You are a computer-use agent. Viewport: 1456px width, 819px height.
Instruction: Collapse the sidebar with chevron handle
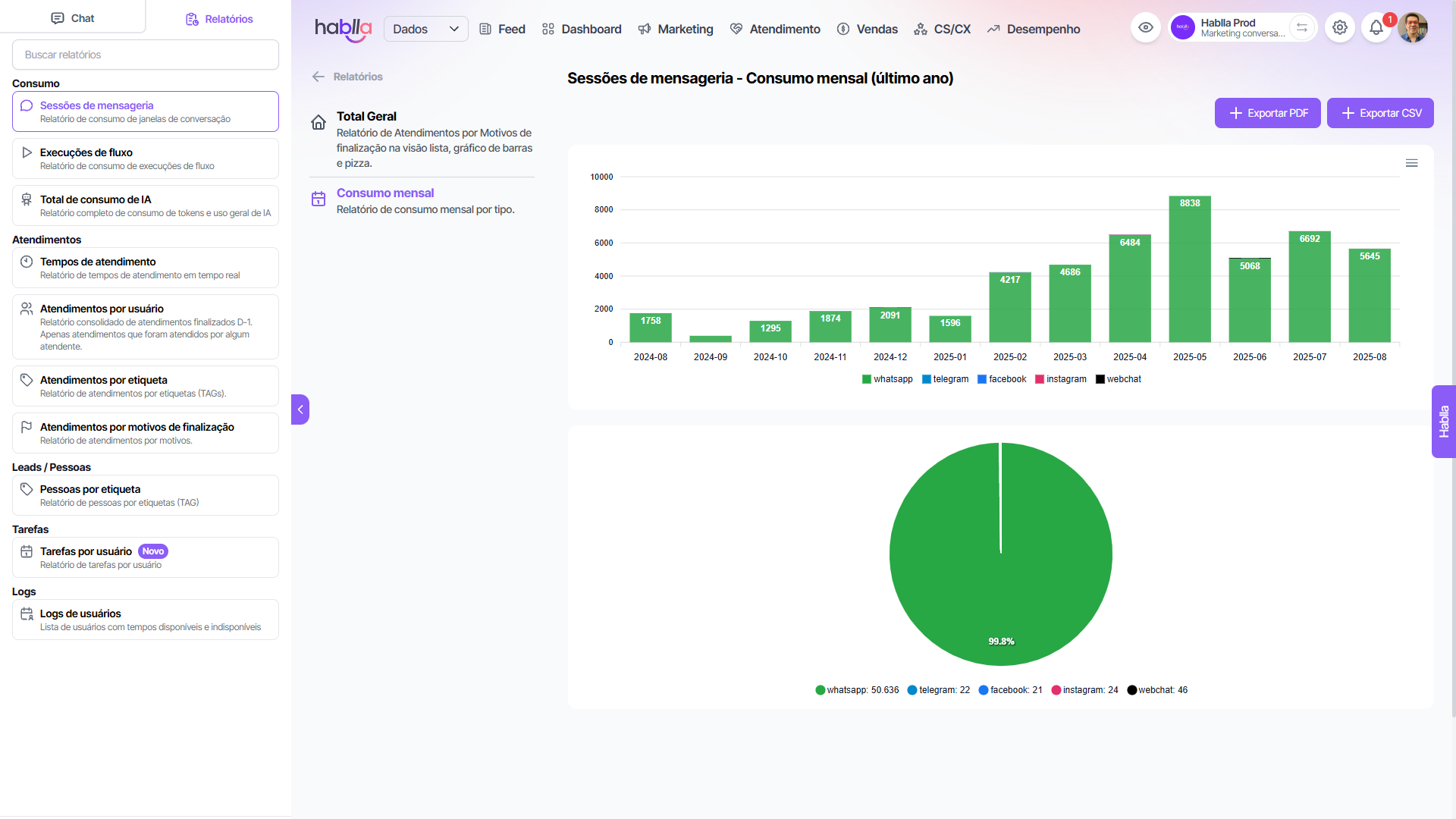(x=300, y=409)
